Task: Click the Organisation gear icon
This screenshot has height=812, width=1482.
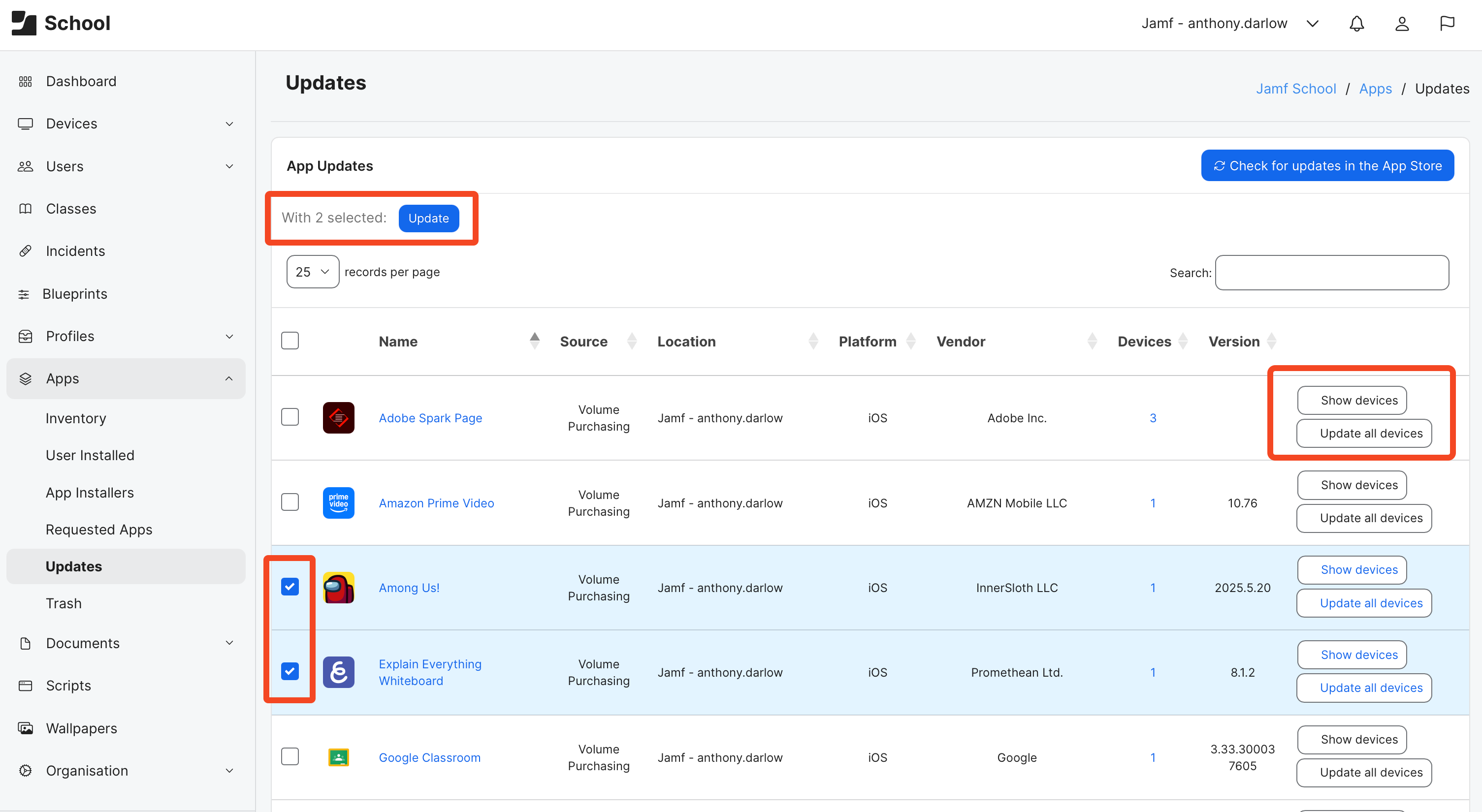Action: (25, 771)
